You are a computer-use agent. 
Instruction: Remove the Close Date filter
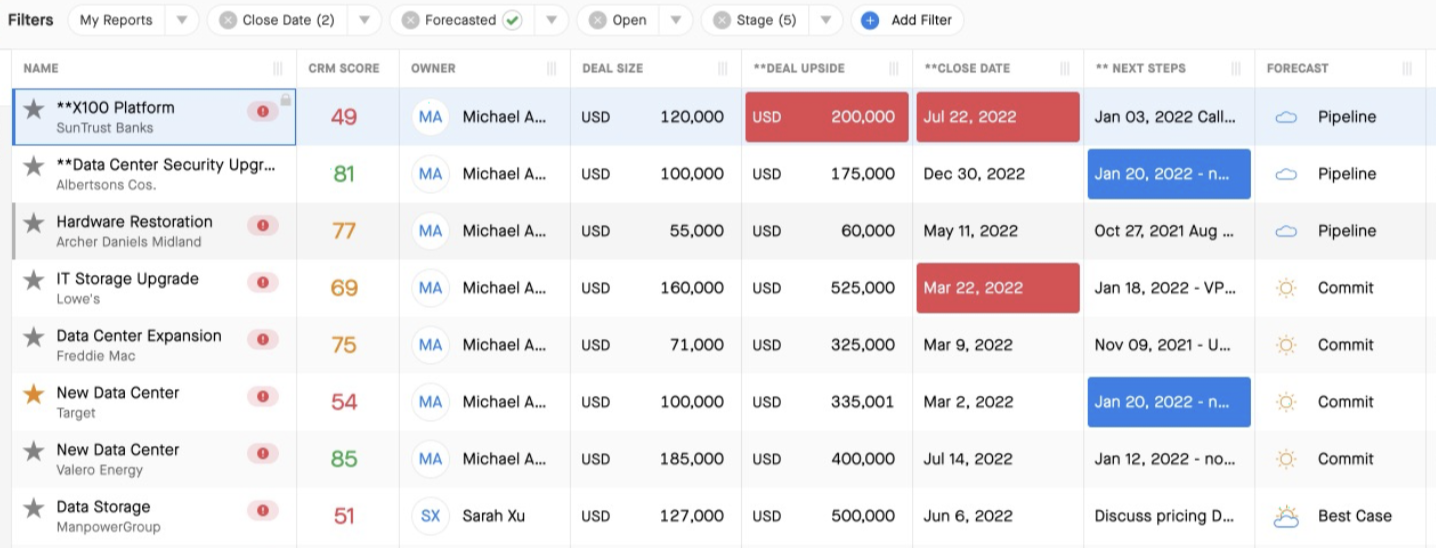click(228, 20)
